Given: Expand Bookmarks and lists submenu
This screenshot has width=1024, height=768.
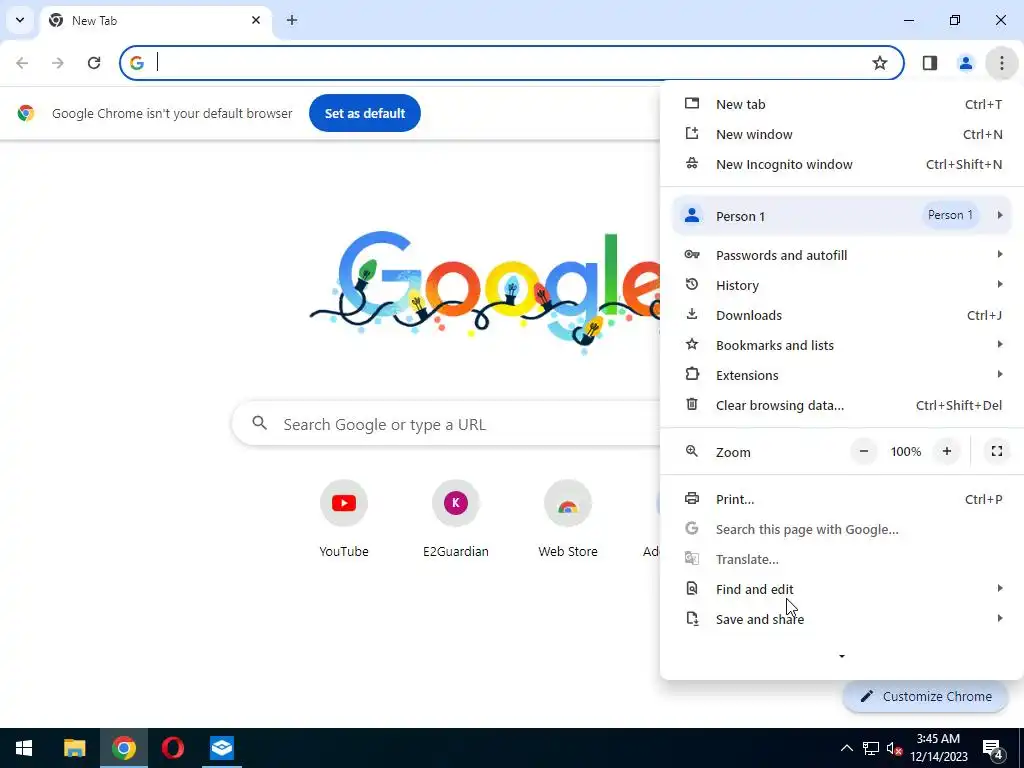Looking at the screenshot, I should click(x=842, y=345).
